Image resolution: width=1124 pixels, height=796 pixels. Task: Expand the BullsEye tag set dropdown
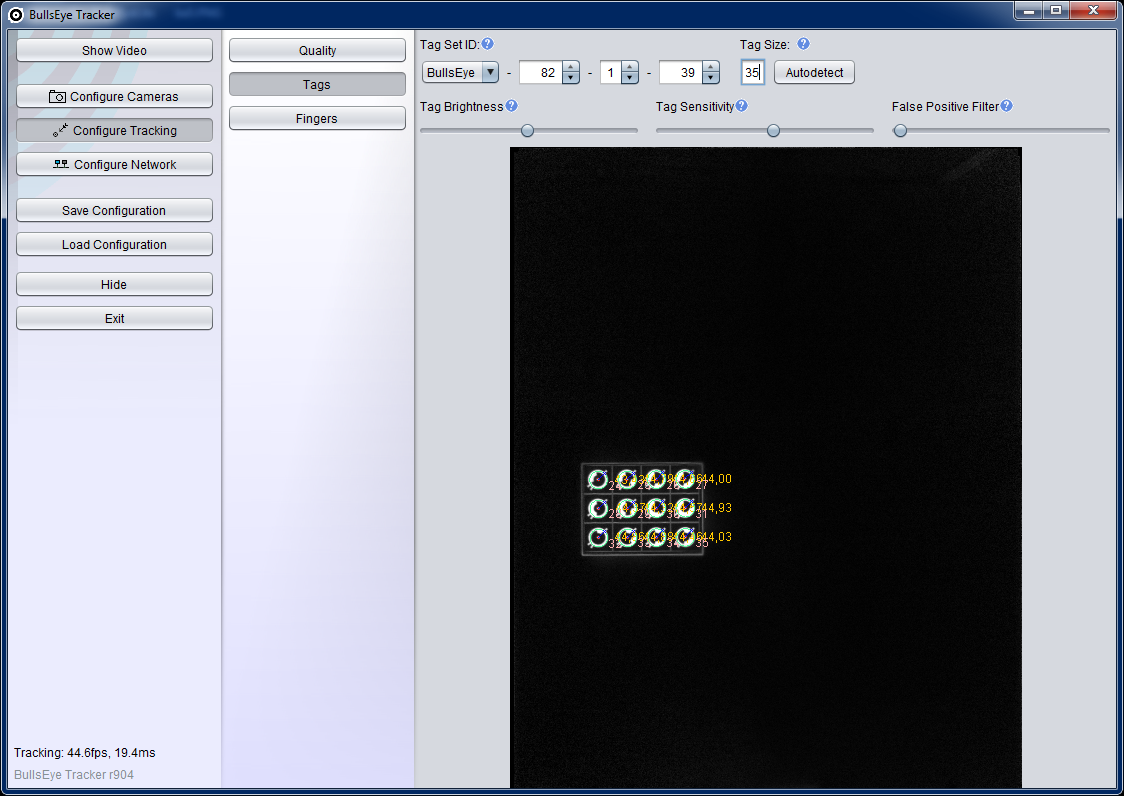pos(489,73)
